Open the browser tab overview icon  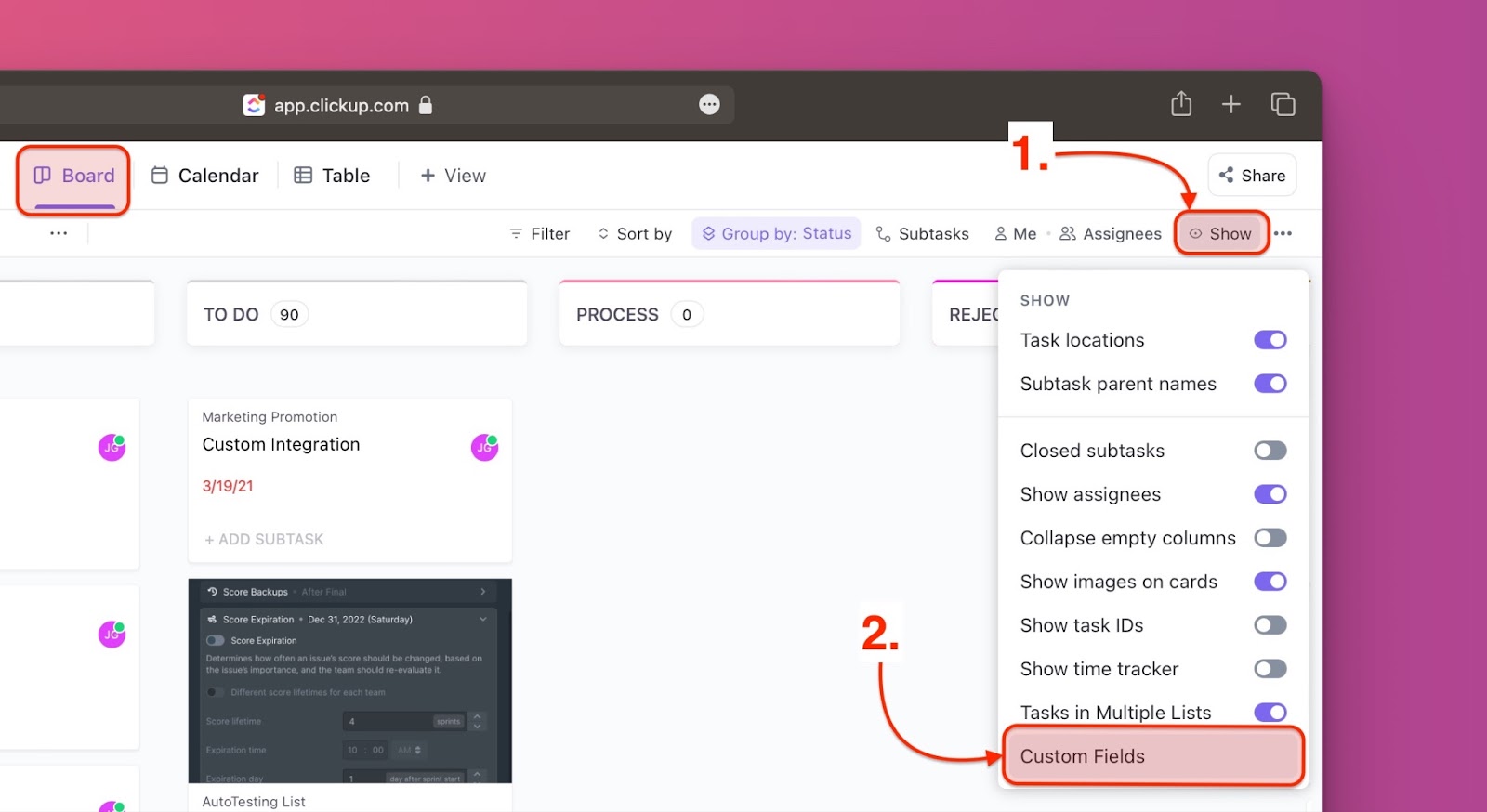[1283, 104]
